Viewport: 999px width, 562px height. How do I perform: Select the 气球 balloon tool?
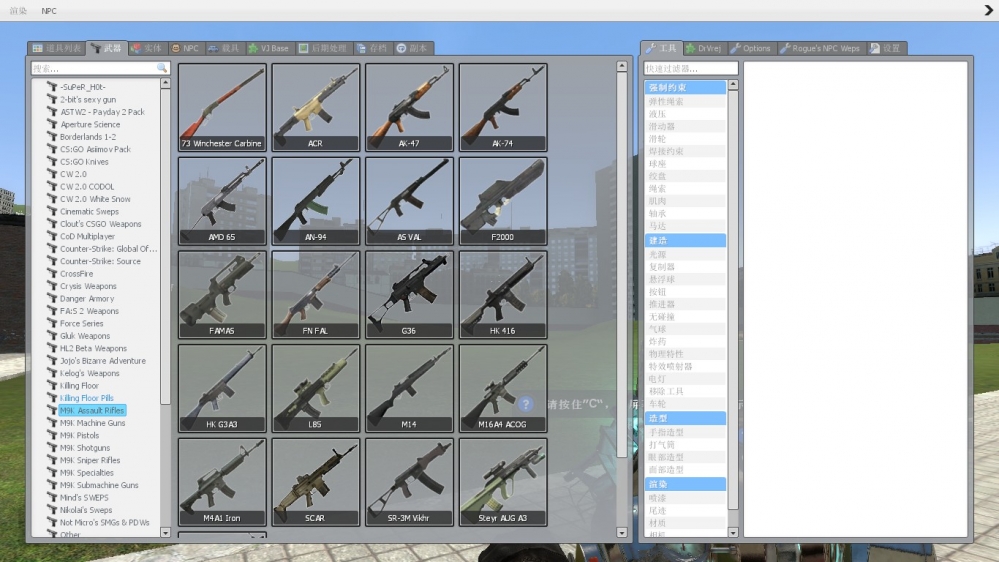[x=685, y=329]
